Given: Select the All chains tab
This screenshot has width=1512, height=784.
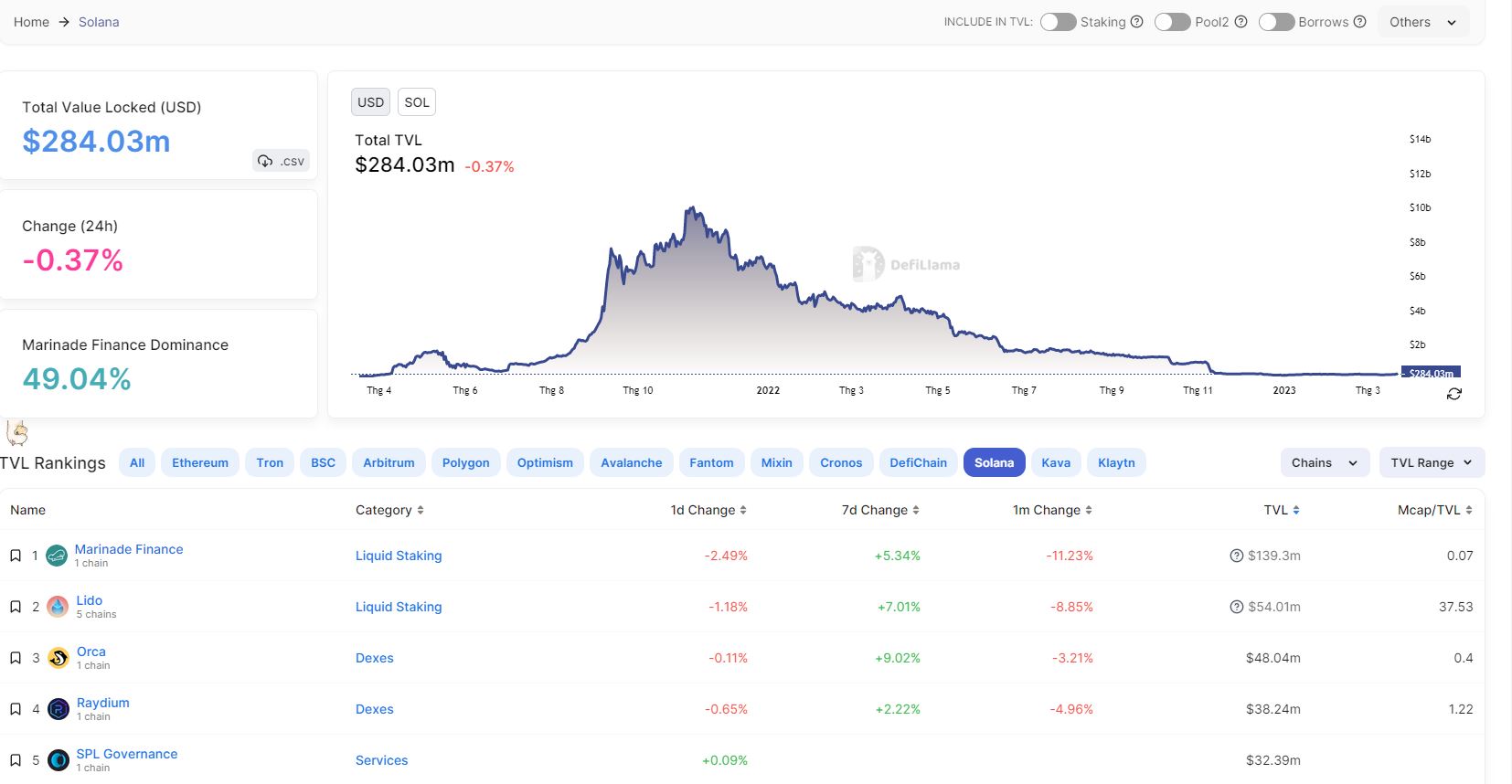Looking at the screenshot, I should click(137, 462).
